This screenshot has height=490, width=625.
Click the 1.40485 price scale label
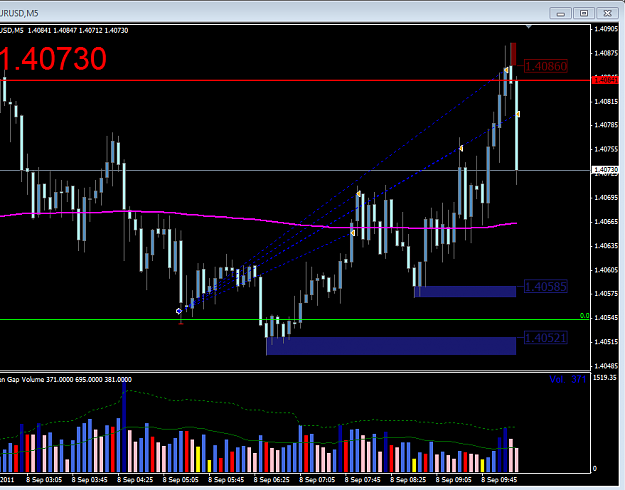click(x=606, y=366)
